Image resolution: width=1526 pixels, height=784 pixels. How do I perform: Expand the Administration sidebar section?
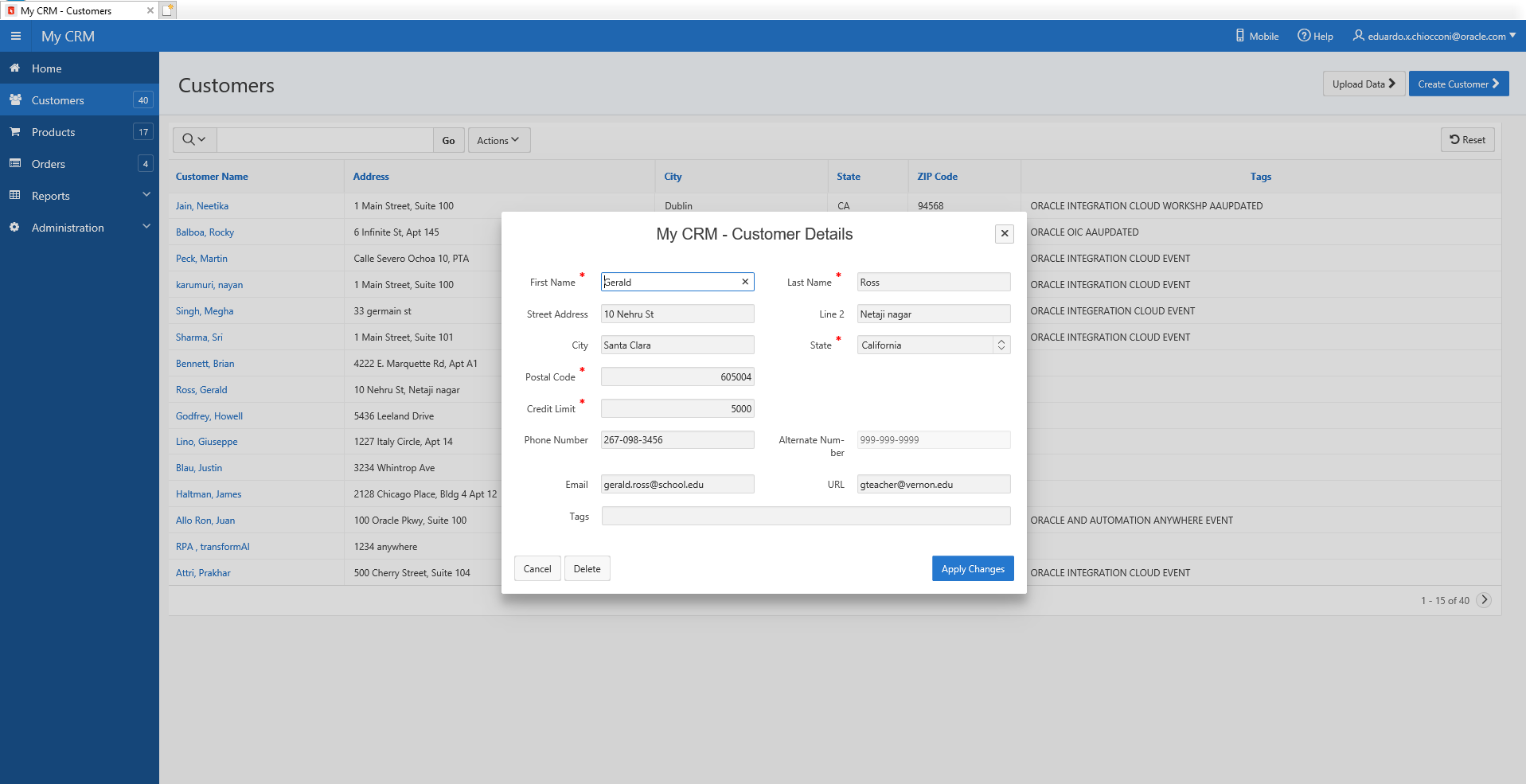146,227
